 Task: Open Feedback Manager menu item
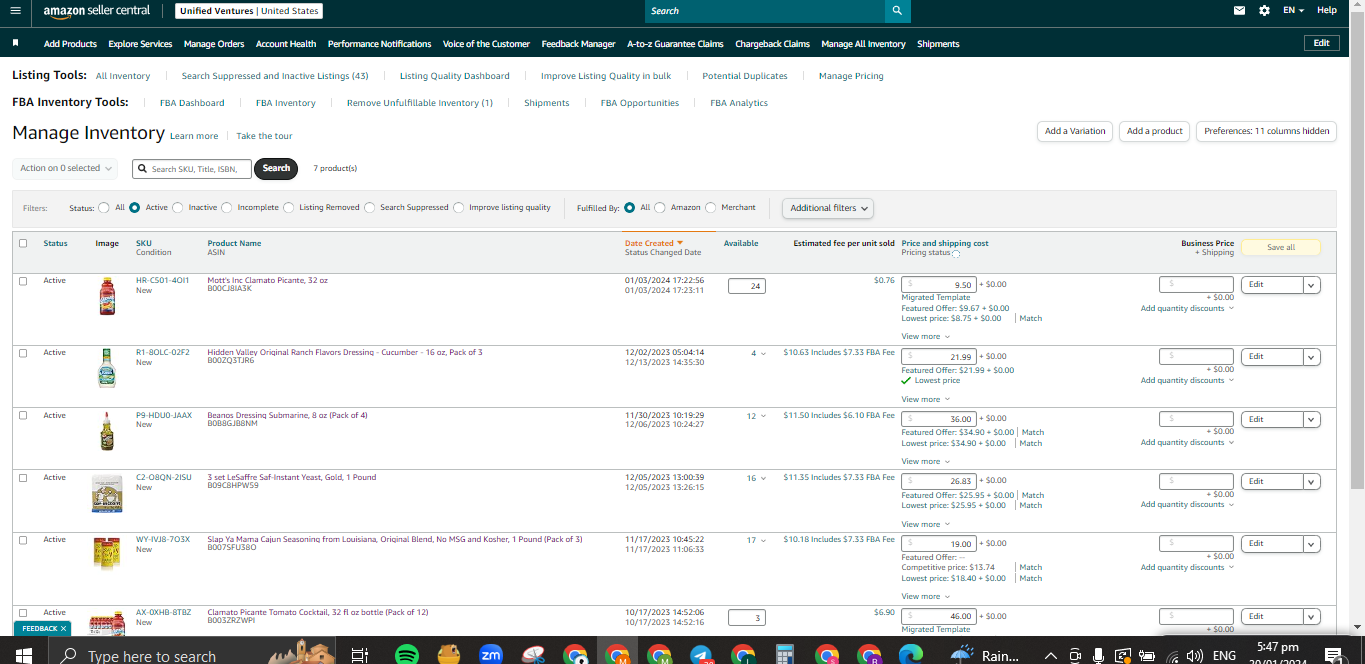coord(578,44)
